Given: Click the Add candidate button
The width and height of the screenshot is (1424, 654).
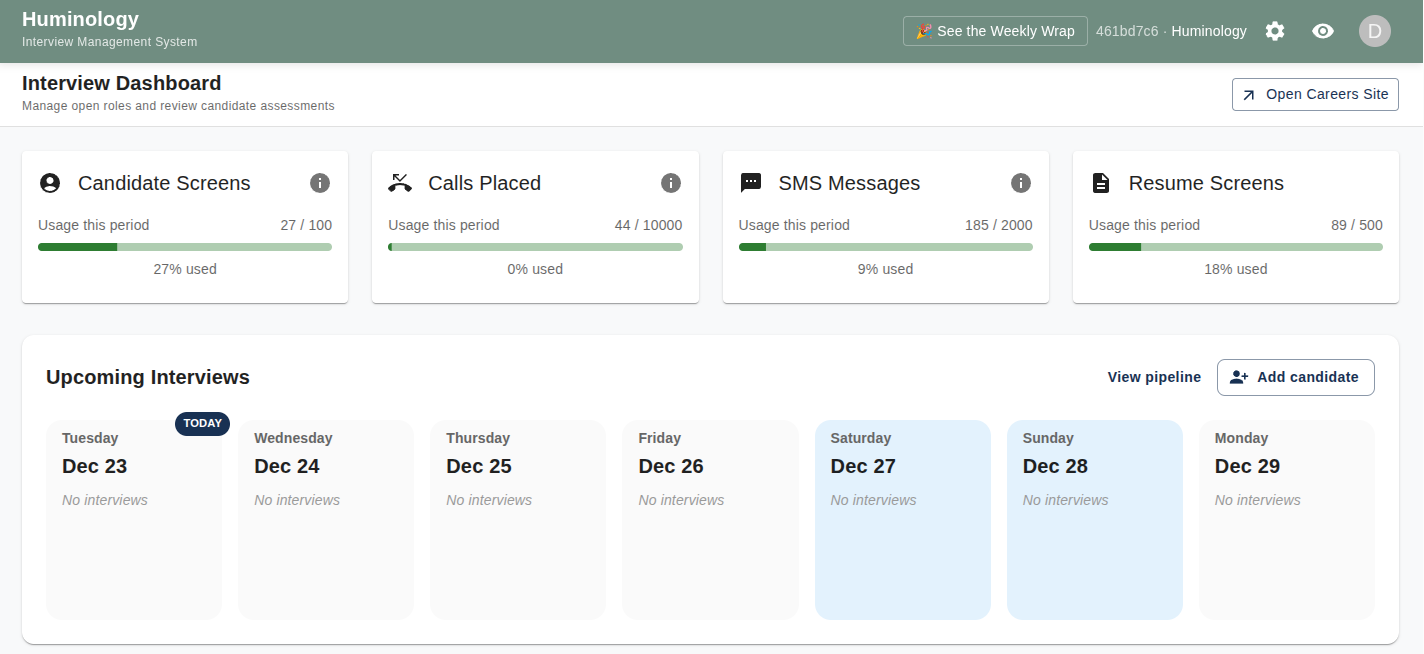Looking at the screenshot, I should point(1295,377).
